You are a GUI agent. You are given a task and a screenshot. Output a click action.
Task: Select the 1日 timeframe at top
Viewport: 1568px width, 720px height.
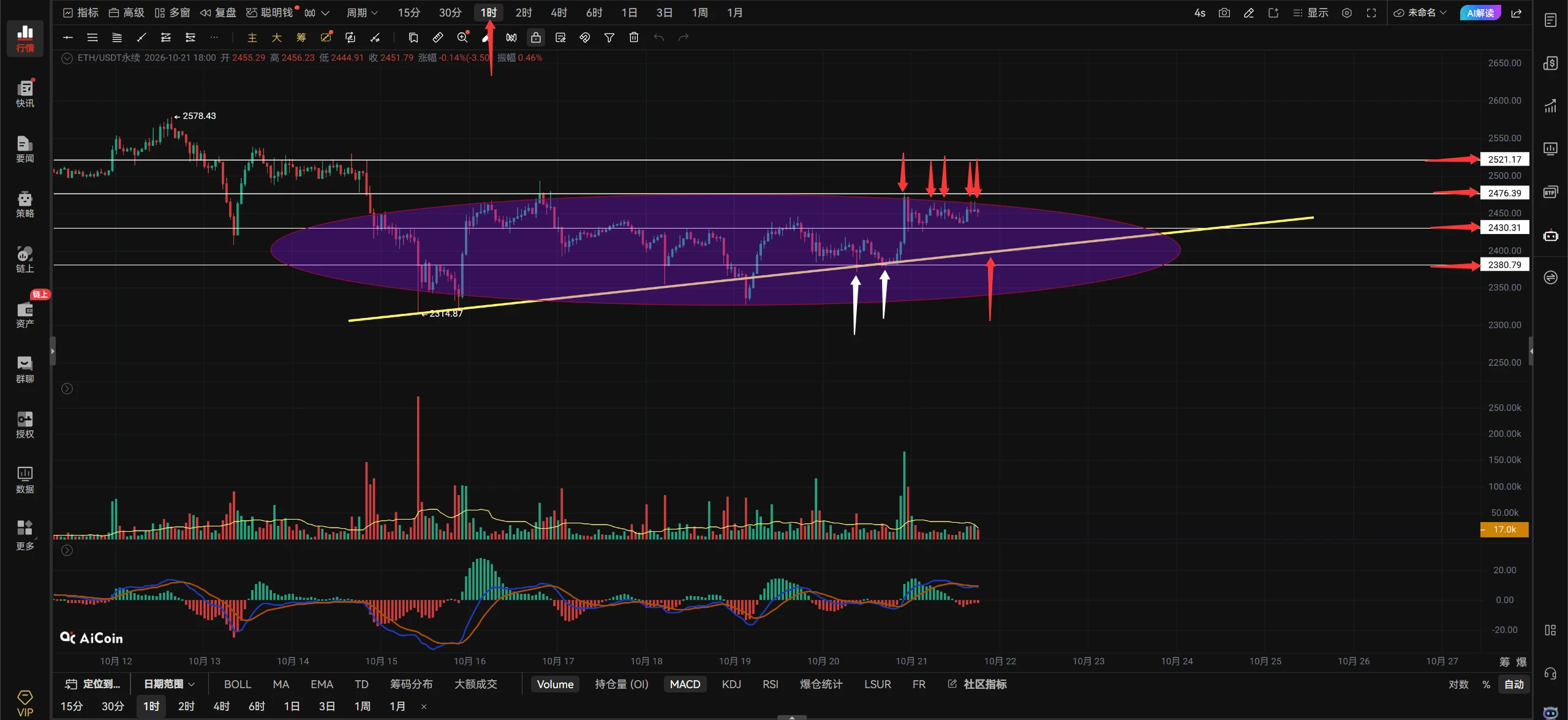(629, 13)
